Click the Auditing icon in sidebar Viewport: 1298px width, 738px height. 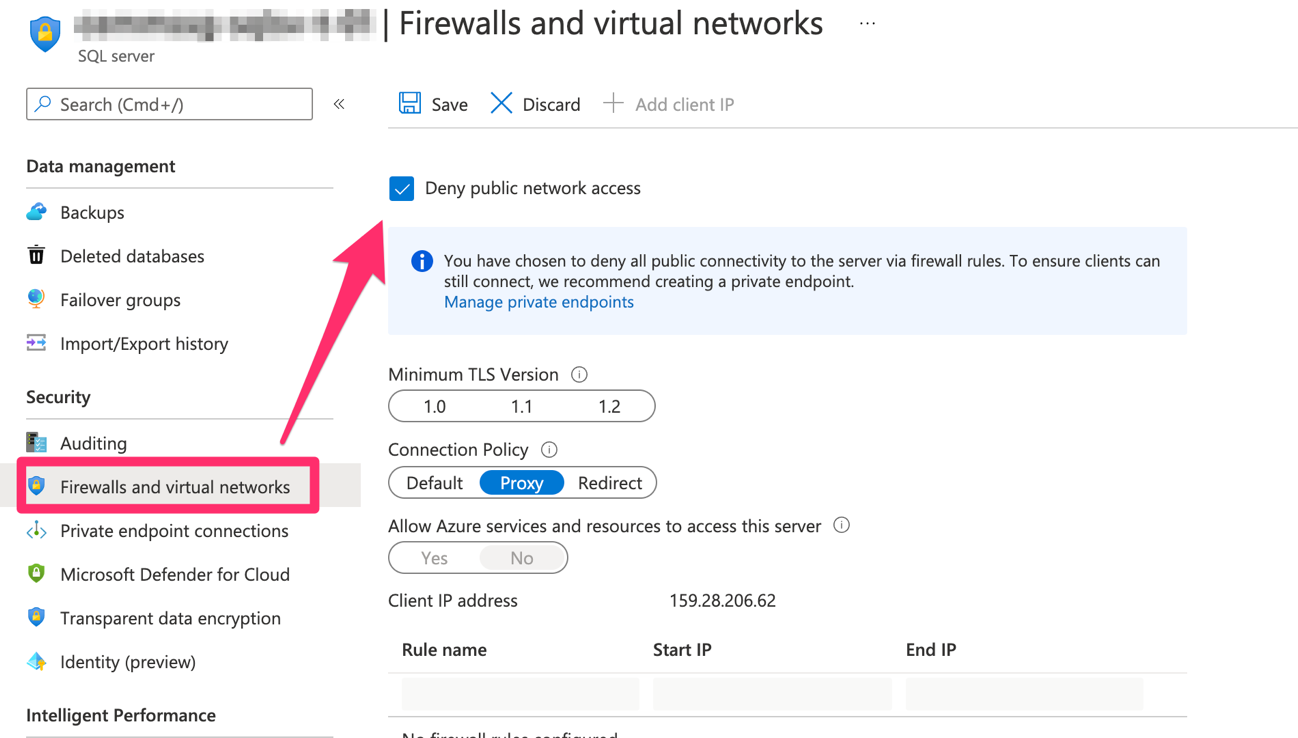(x=36, y=443)
